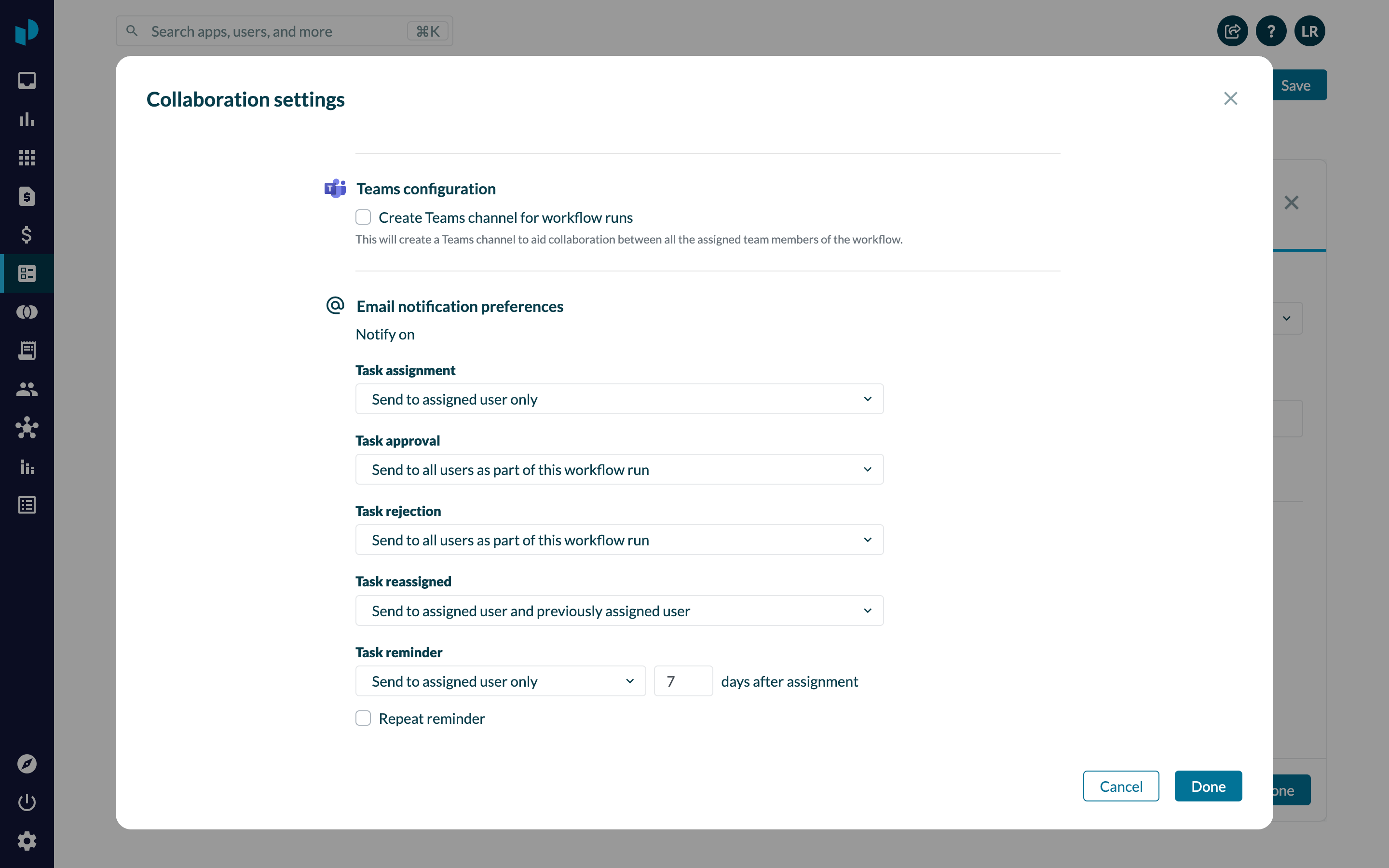Open the settings gear in sidebar

[27, 841]
